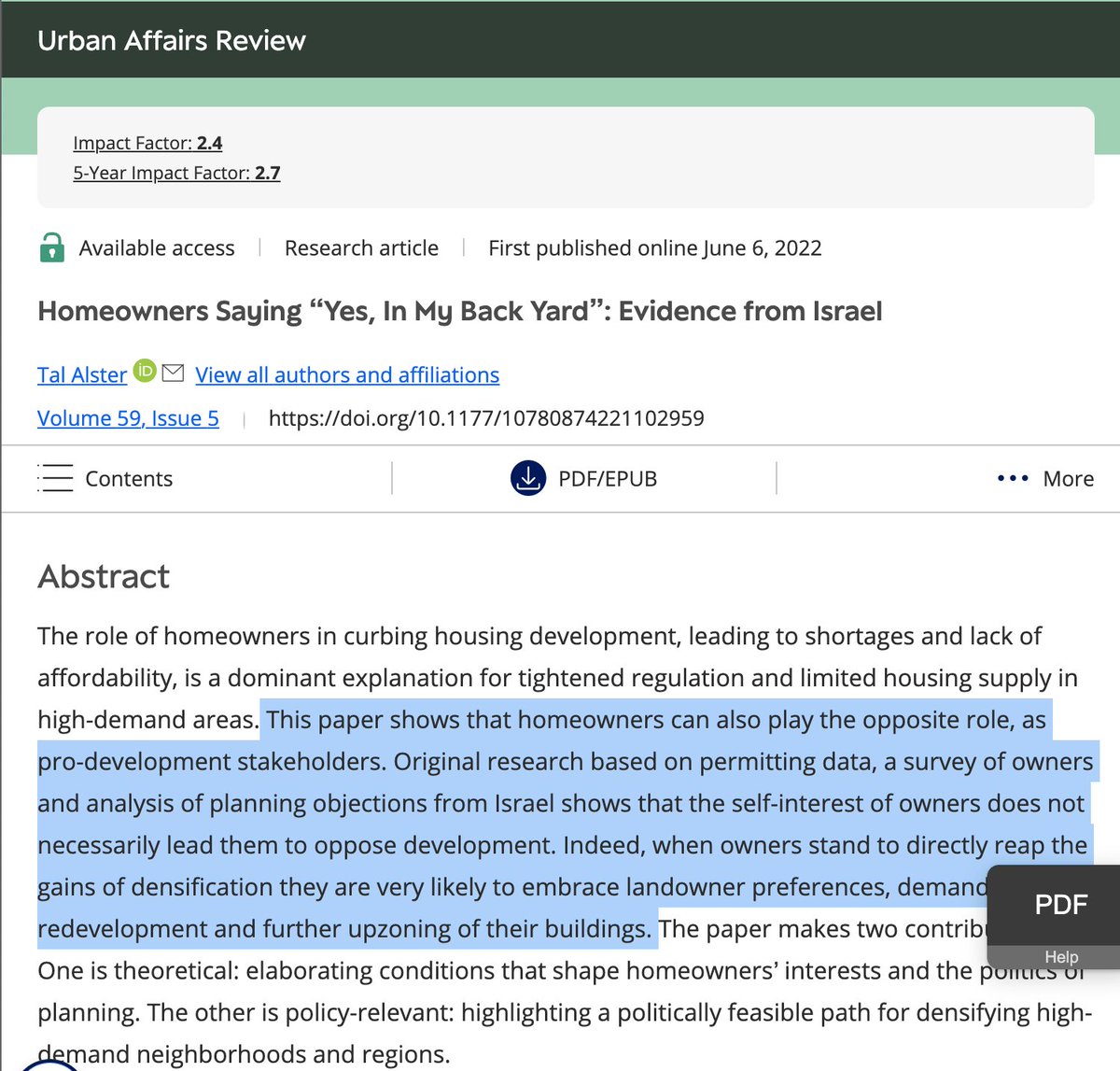This screenshot has height=1071, width=1120.
Task: Click the author email envelope icon
Action: 173,373
